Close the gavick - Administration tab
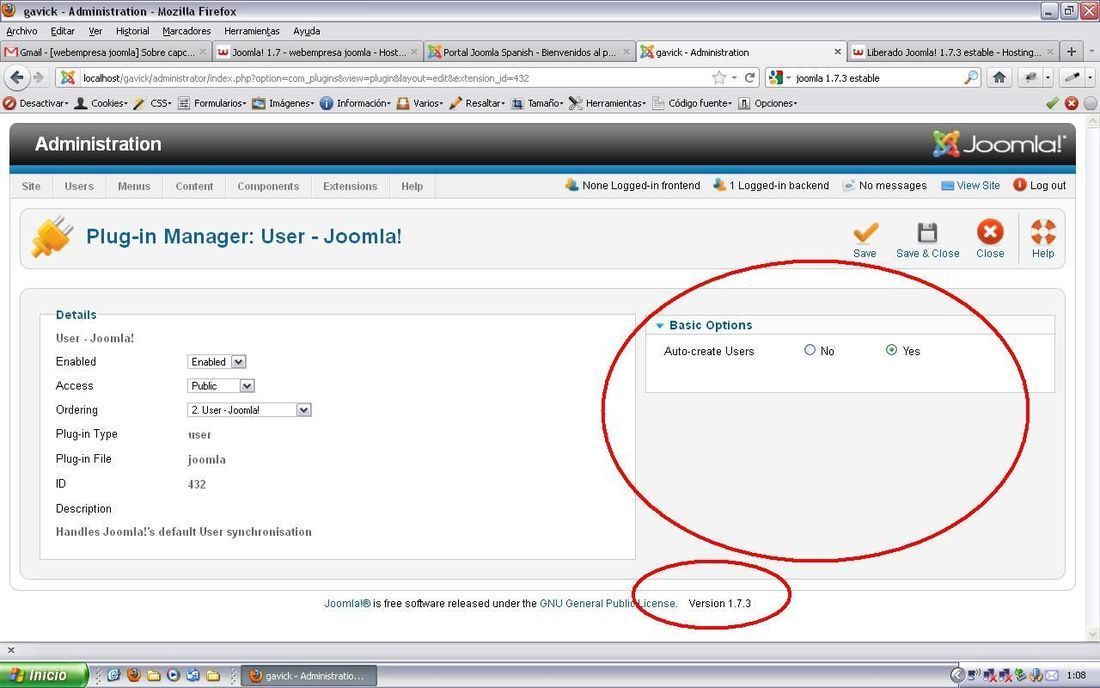The height and width of the screenshot is (688, 1100). click(x=838, y=52)
